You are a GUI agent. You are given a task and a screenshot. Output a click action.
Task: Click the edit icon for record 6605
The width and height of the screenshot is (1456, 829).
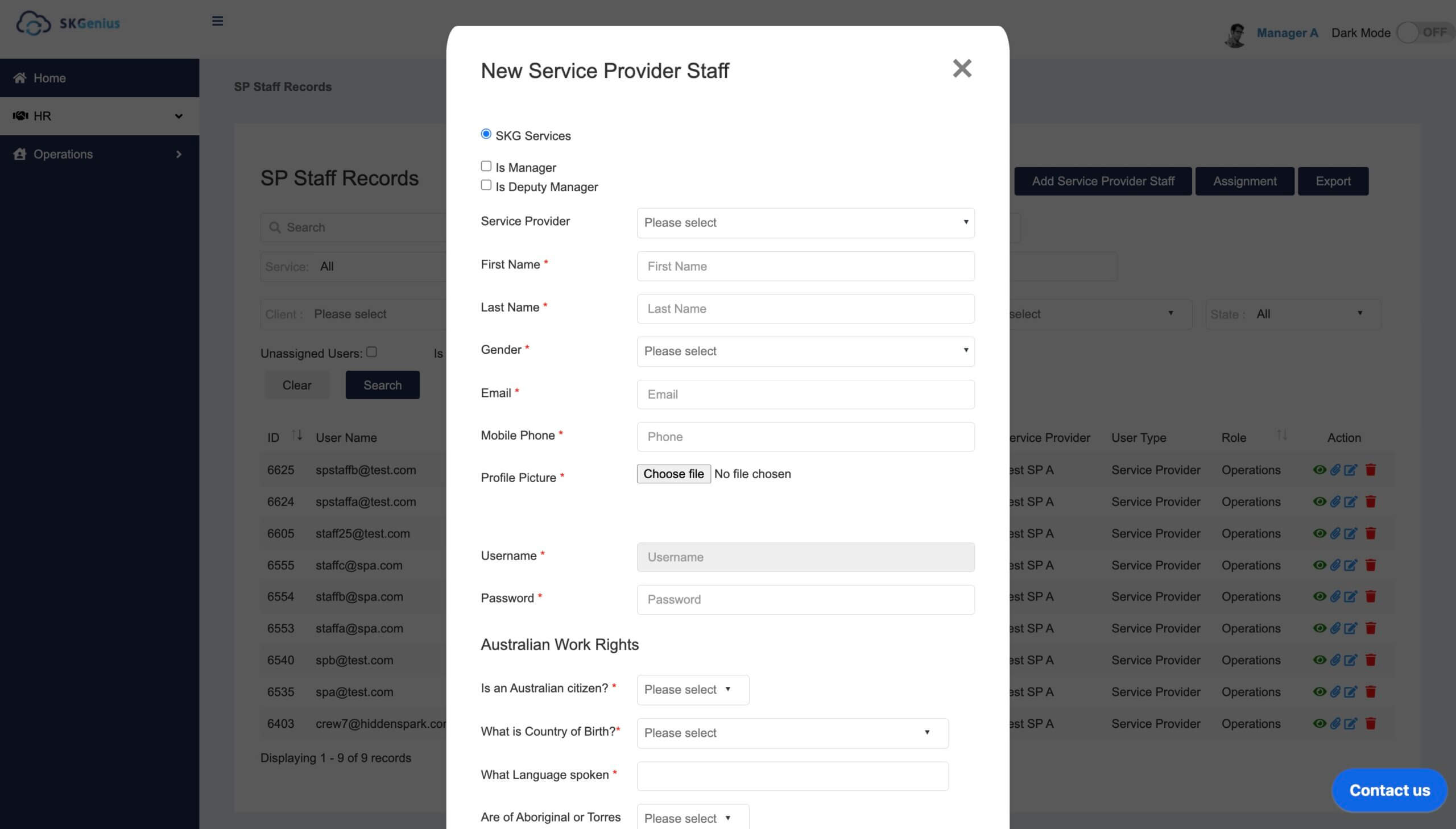(x=1350, y=533)
